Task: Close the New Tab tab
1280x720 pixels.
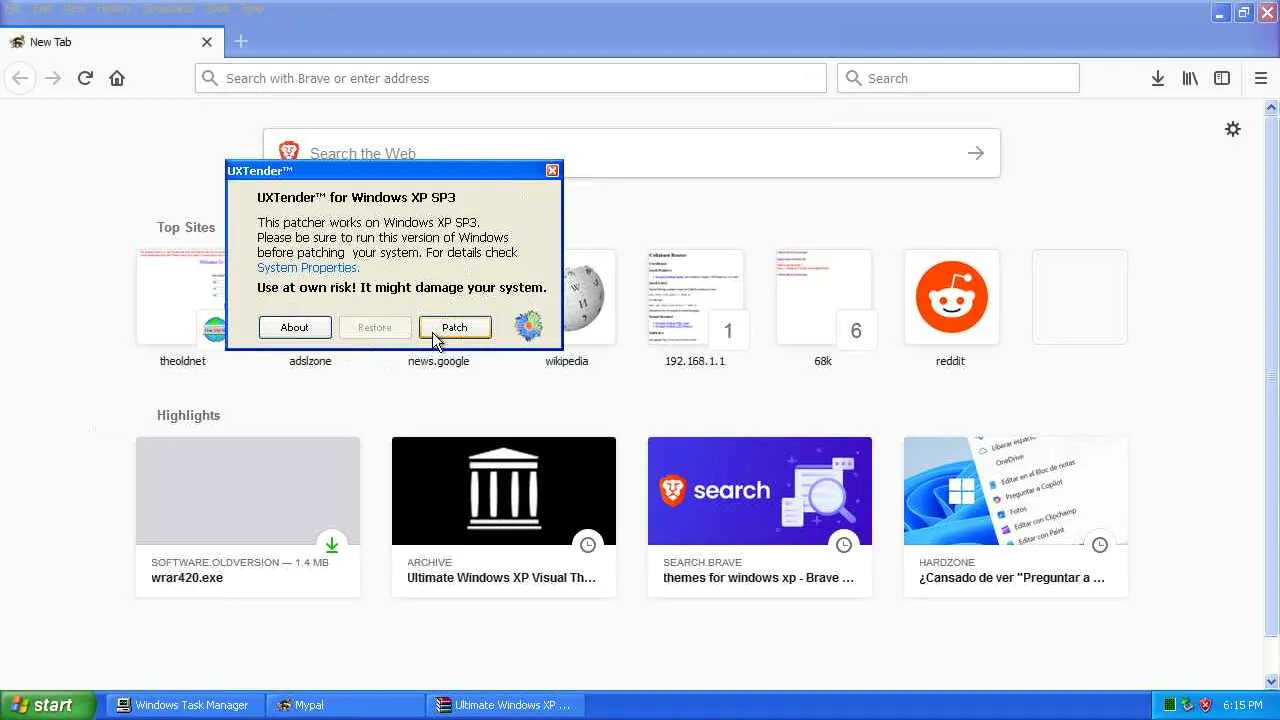Action: tap(207, 42)
